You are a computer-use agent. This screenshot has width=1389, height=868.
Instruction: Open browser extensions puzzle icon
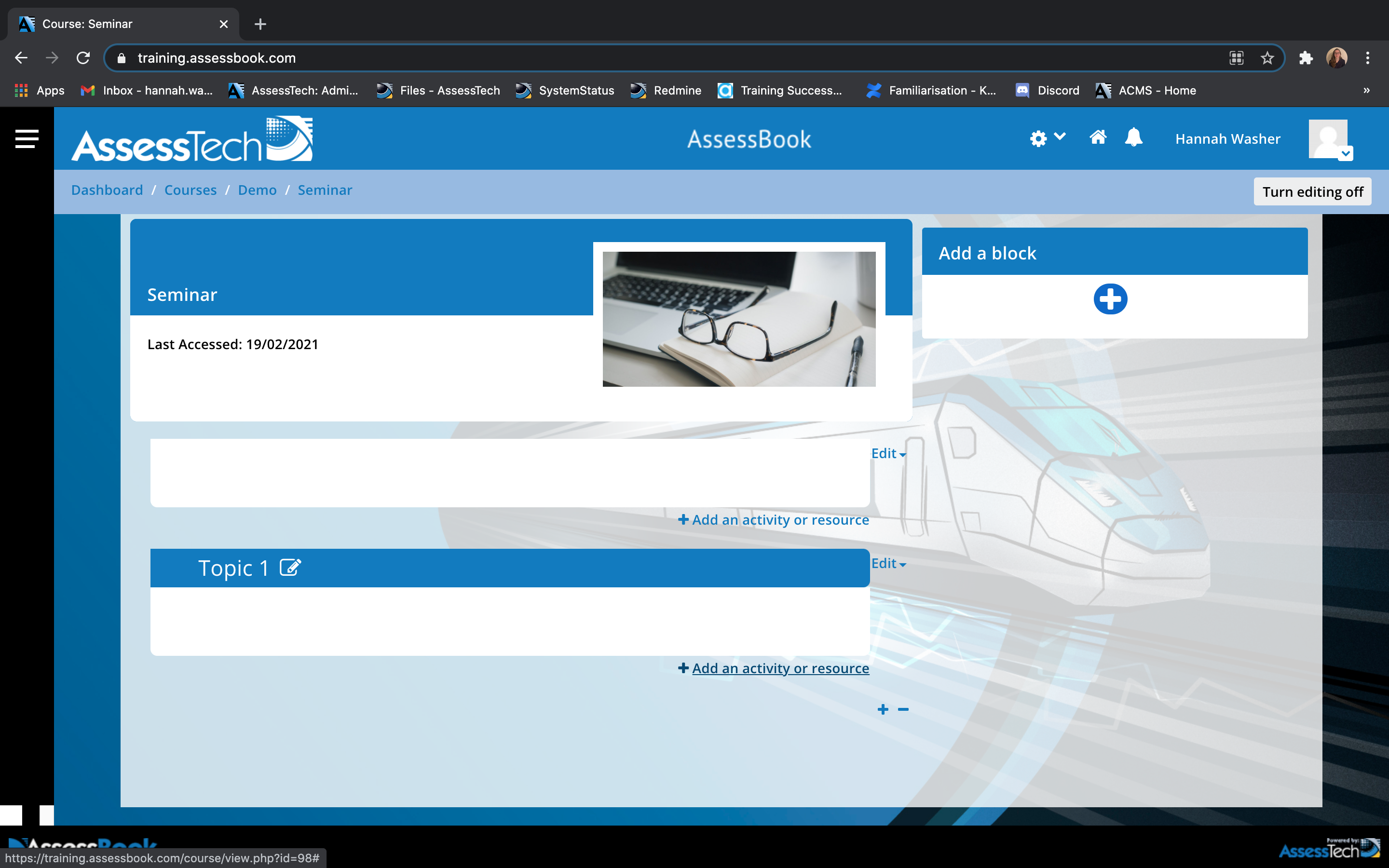point(1306,58)
